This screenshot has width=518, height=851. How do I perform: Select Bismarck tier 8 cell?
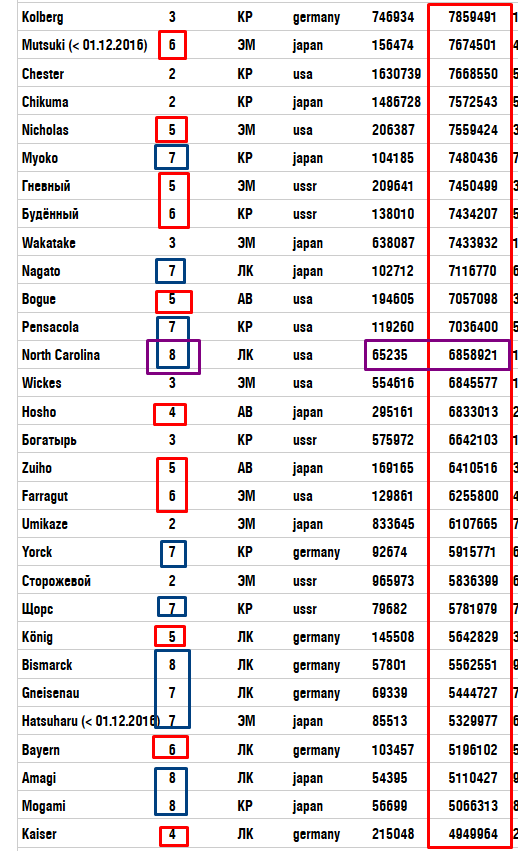pyautogui.click(x=172, y=665)
